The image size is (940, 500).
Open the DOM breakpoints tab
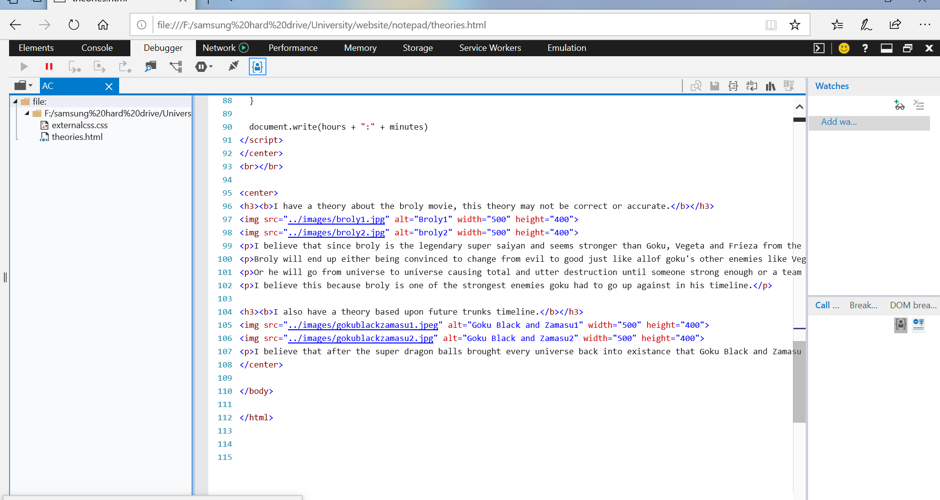point(913,305)
